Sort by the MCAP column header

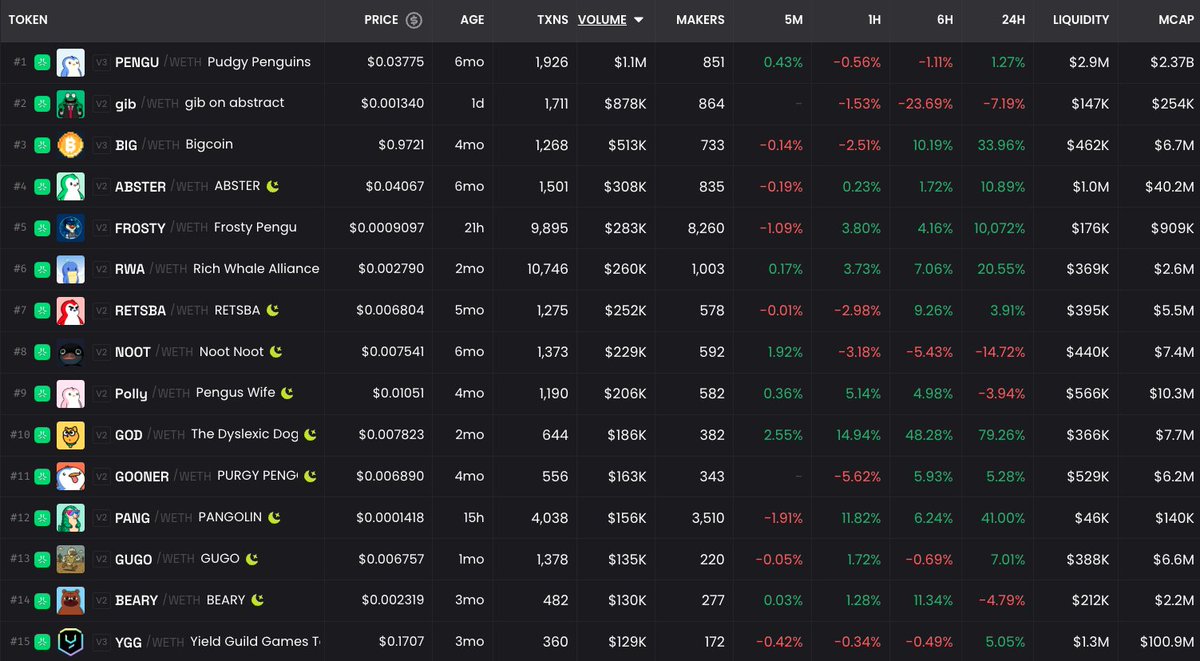pos(1175,20)
